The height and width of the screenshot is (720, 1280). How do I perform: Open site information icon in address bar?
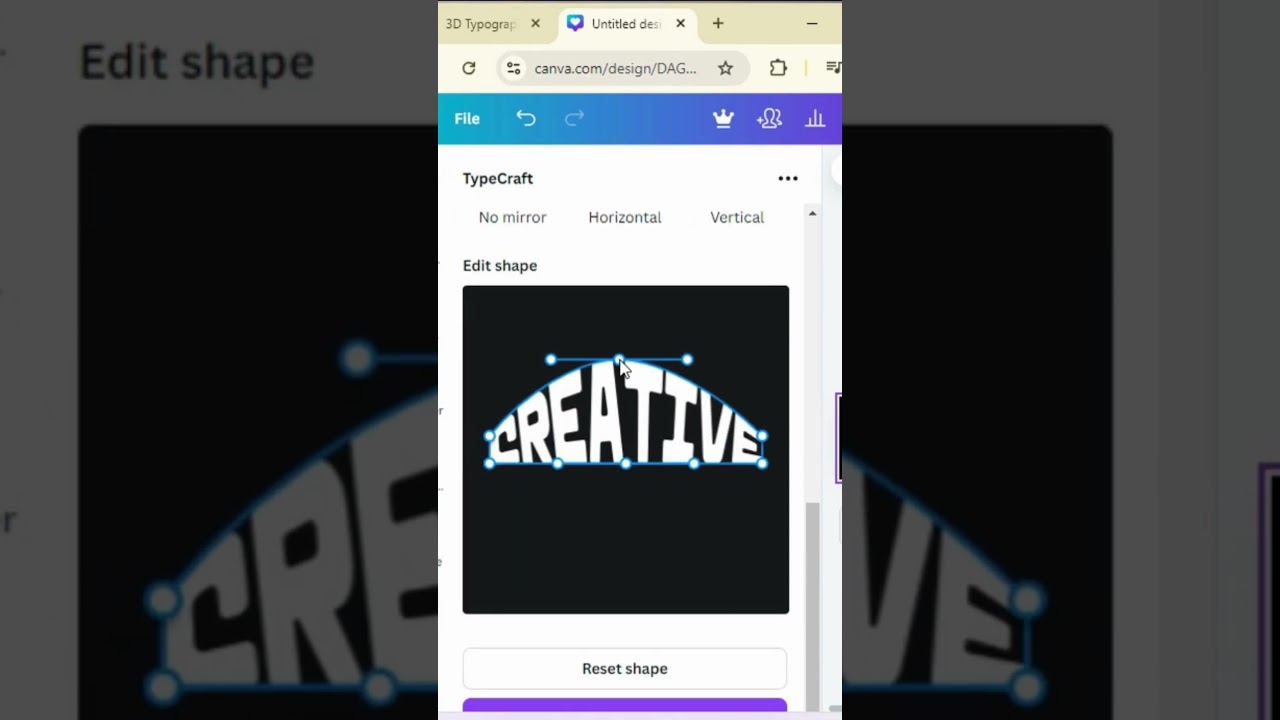pyautogui.click(x=513, y=68)
